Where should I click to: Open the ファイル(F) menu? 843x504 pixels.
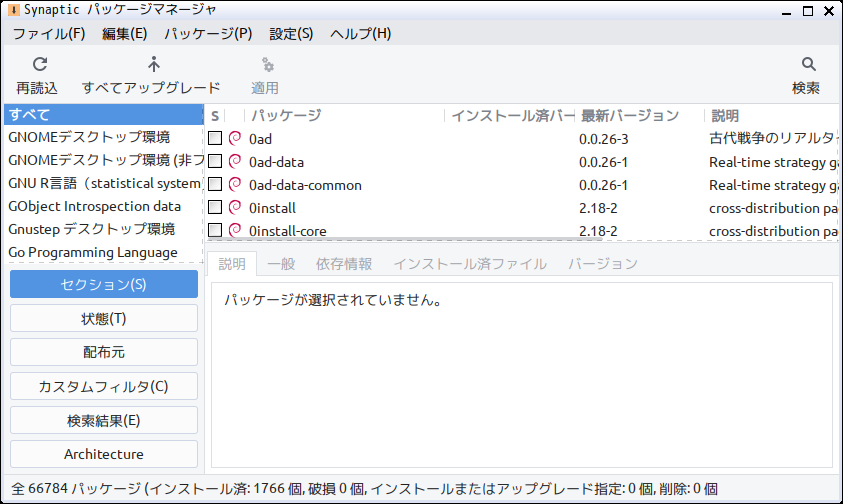coord(49,33)
